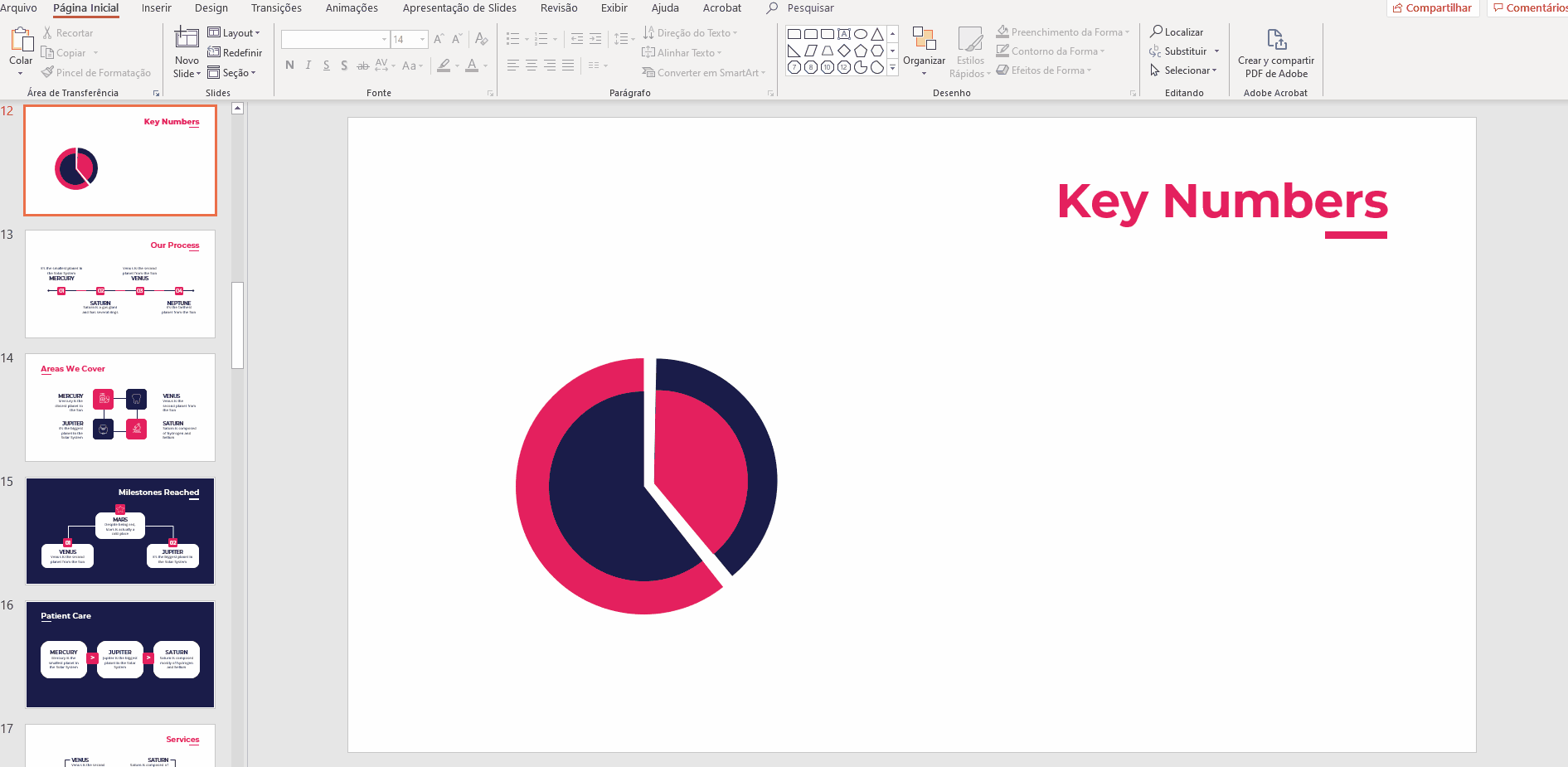1568x767 pixels.
Task: Switch to the Inserir tab
Action: [x=157, y=8]
